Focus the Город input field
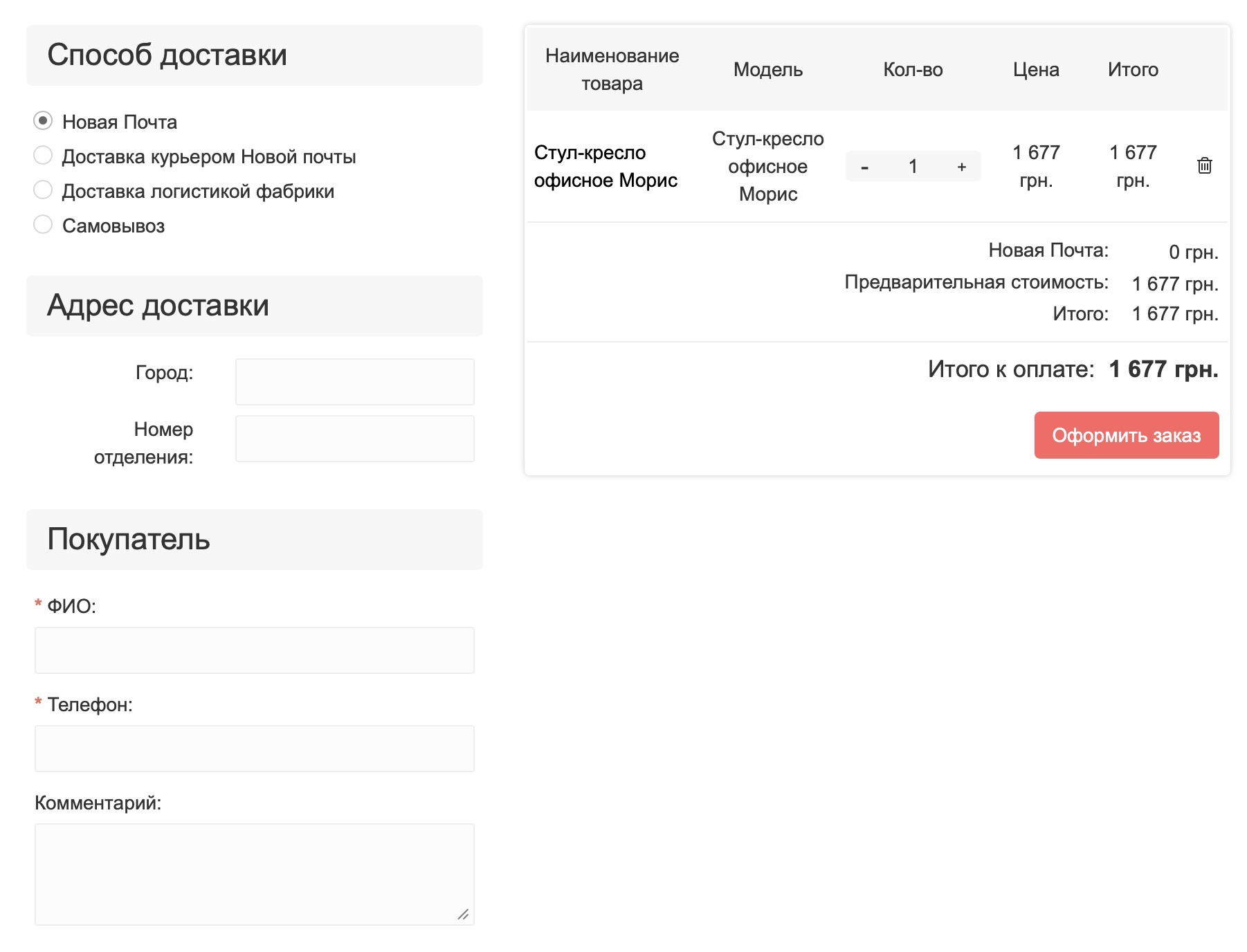This screenshot has width=1247, height=952. (354, 381)
